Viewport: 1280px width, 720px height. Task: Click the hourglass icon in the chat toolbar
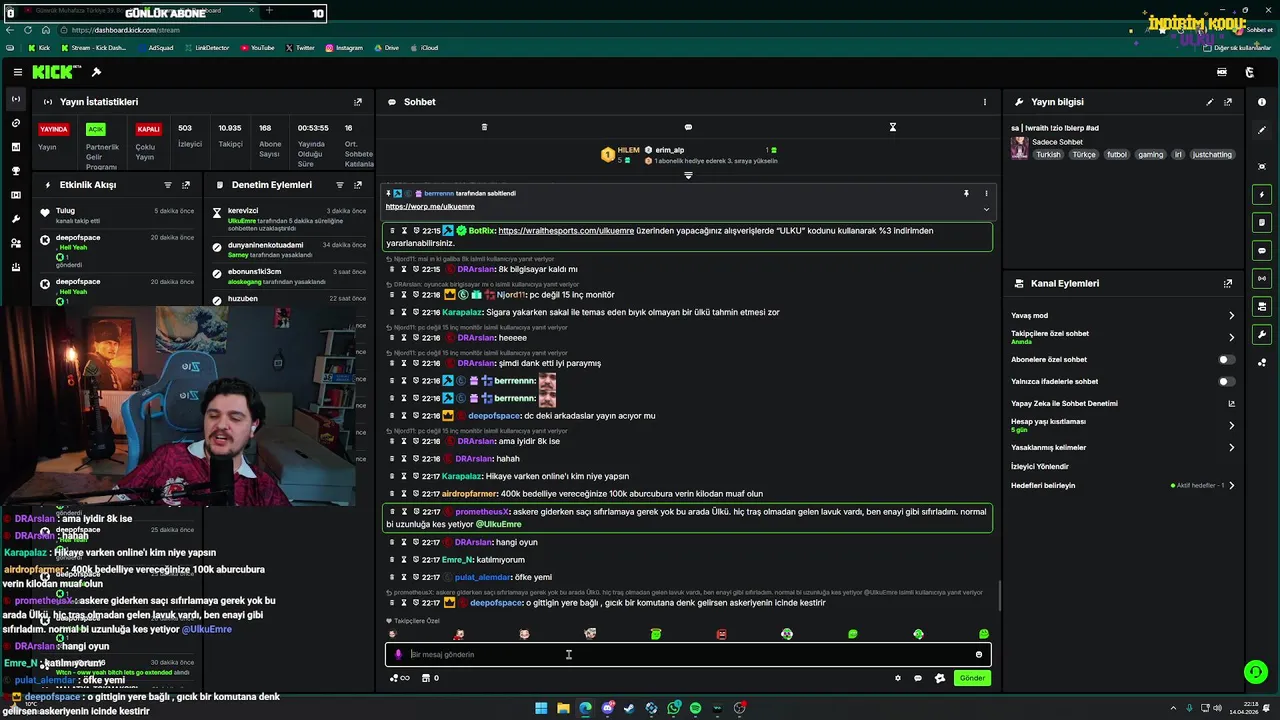pos(893,127)
